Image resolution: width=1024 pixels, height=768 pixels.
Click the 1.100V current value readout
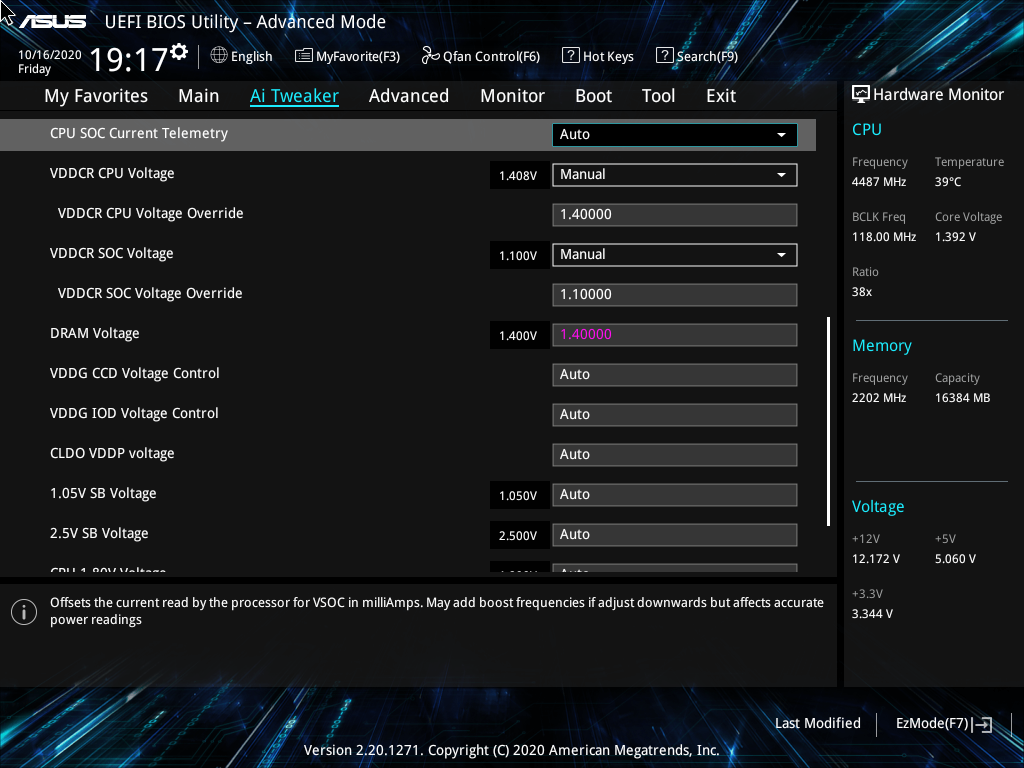pos(519,256)
